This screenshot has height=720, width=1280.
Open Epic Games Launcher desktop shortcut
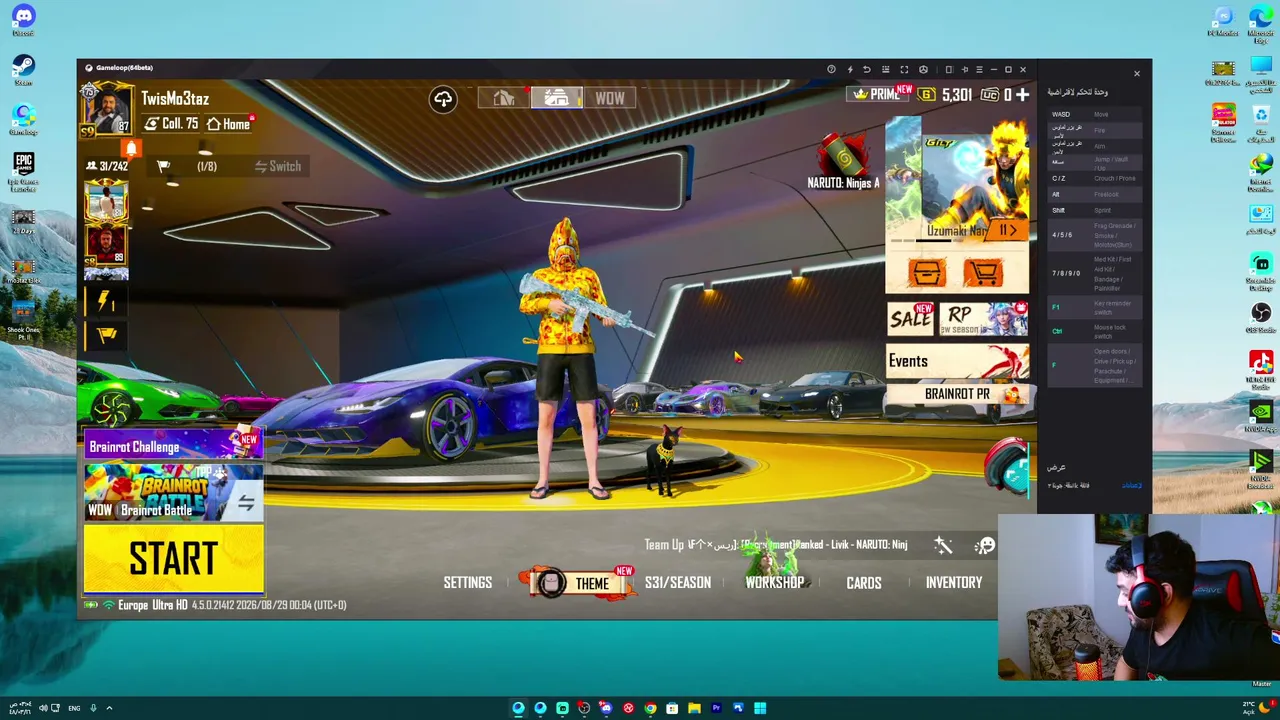coord(23,170)
